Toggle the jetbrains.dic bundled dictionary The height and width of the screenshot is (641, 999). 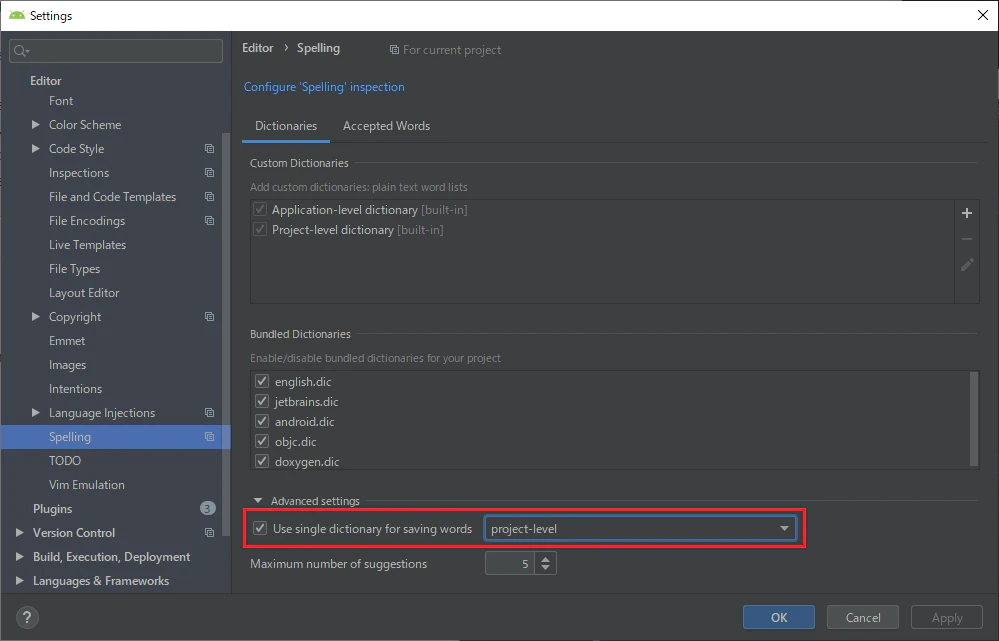tap(262, 401)
